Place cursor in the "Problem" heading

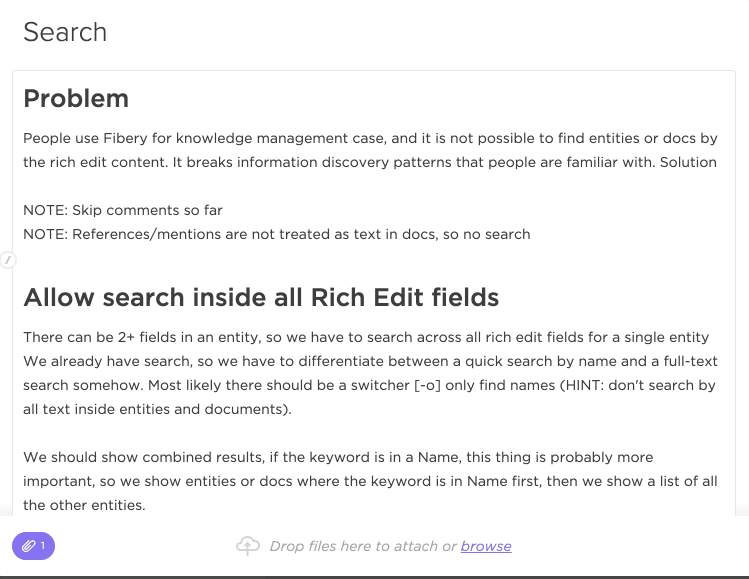[76, 98]
